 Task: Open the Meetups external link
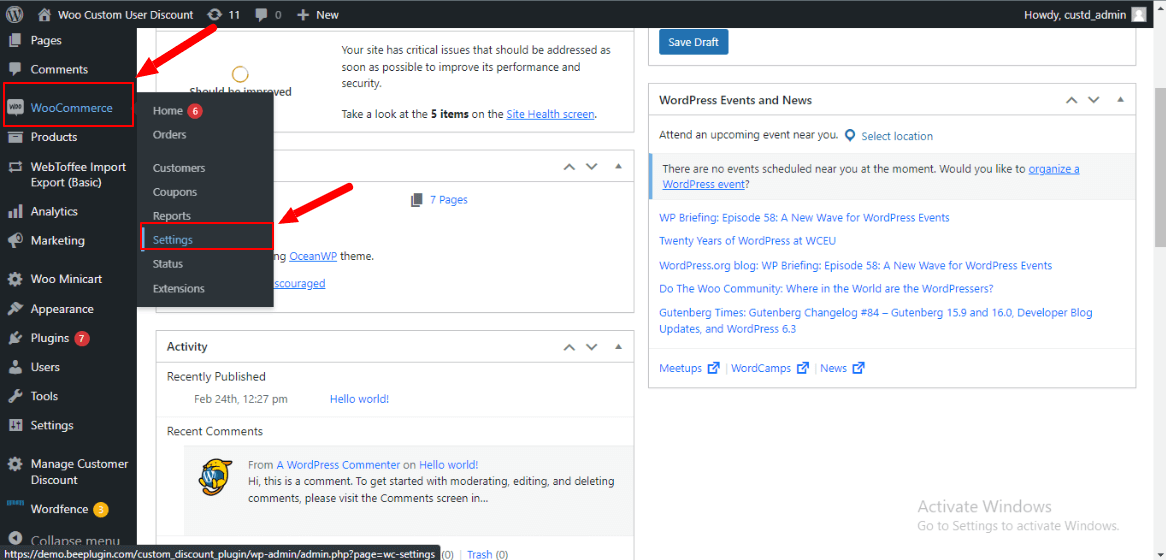689,368
